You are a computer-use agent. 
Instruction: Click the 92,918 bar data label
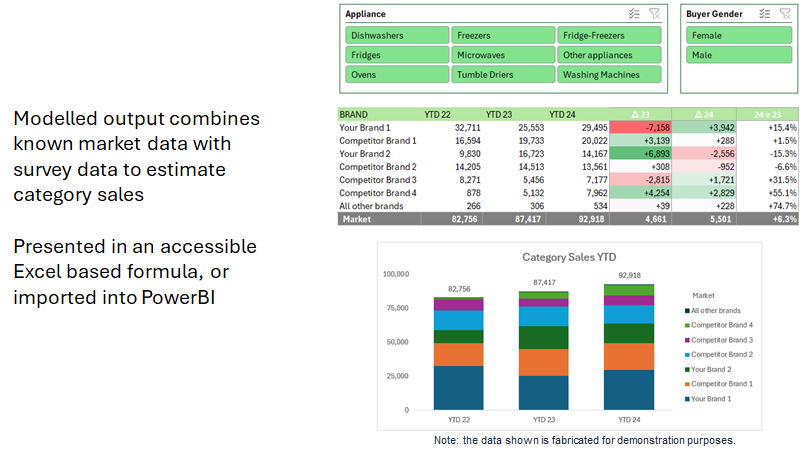(629, 275)
